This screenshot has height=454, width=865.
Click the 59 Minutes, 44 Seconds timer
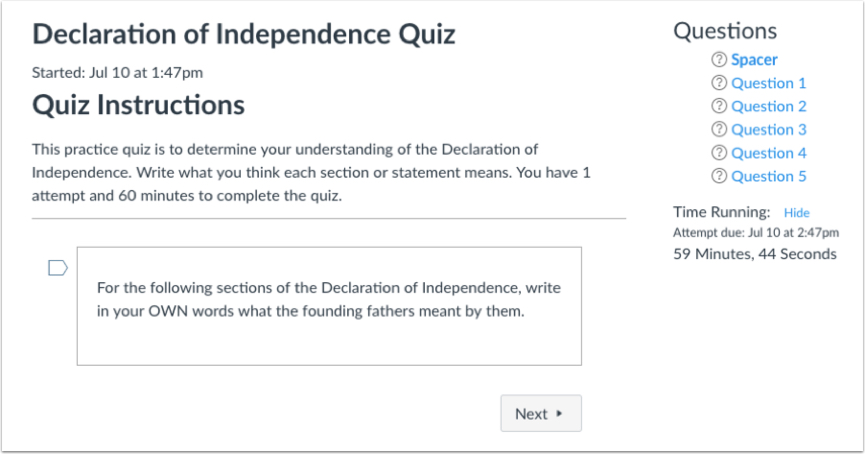pyautogui.click(x=755, y=254)
